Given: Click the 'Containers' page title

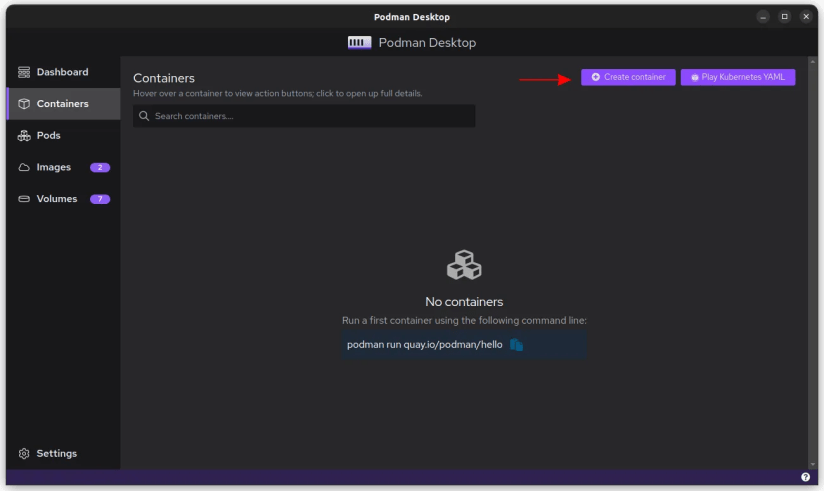Looking at the screenshot, I should click(x=164, y=78).
